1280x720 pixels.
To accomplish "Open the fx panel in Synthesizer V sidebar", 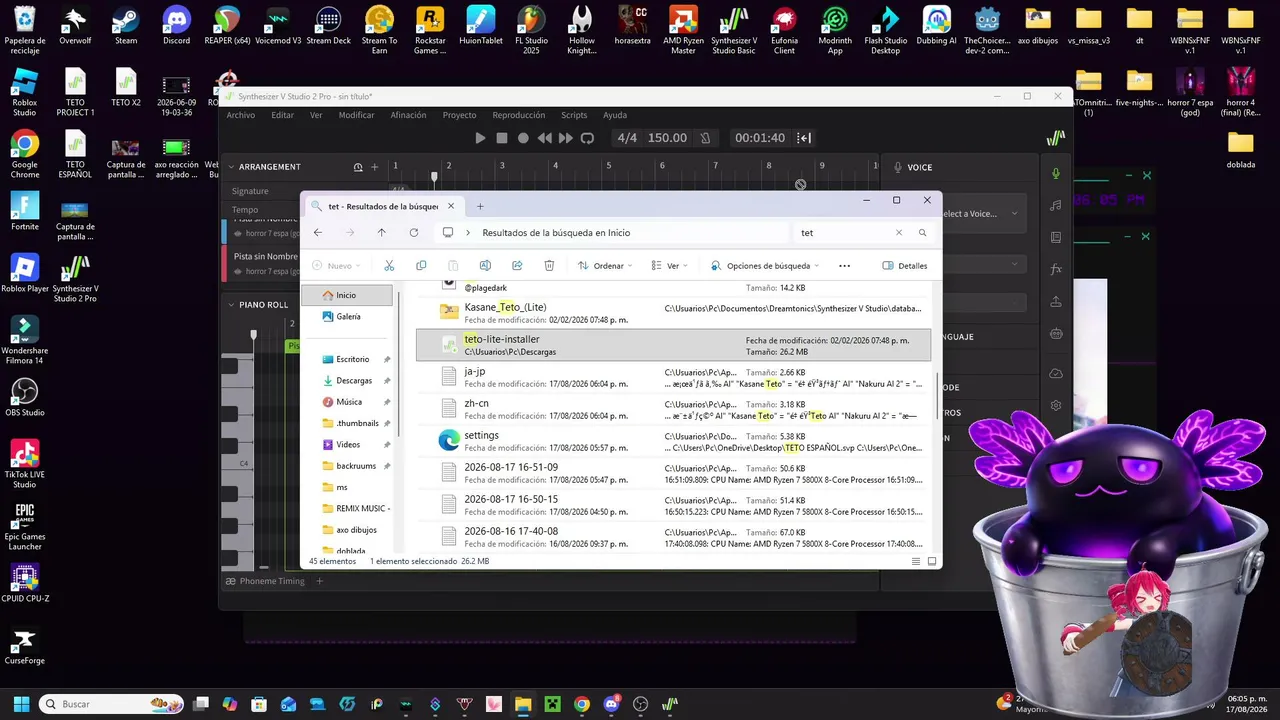I will tap(1056, 270).
